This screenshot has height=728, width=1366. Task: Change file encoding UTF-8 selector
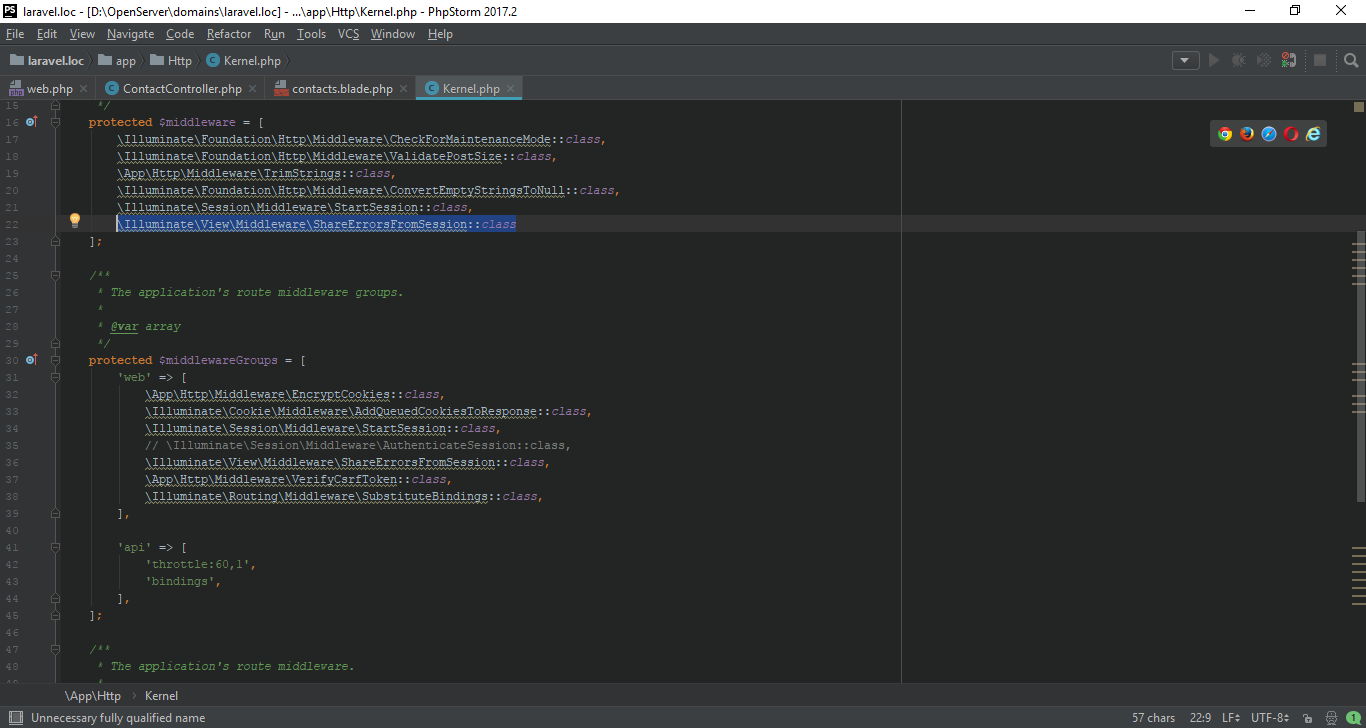coord(1269,718)
